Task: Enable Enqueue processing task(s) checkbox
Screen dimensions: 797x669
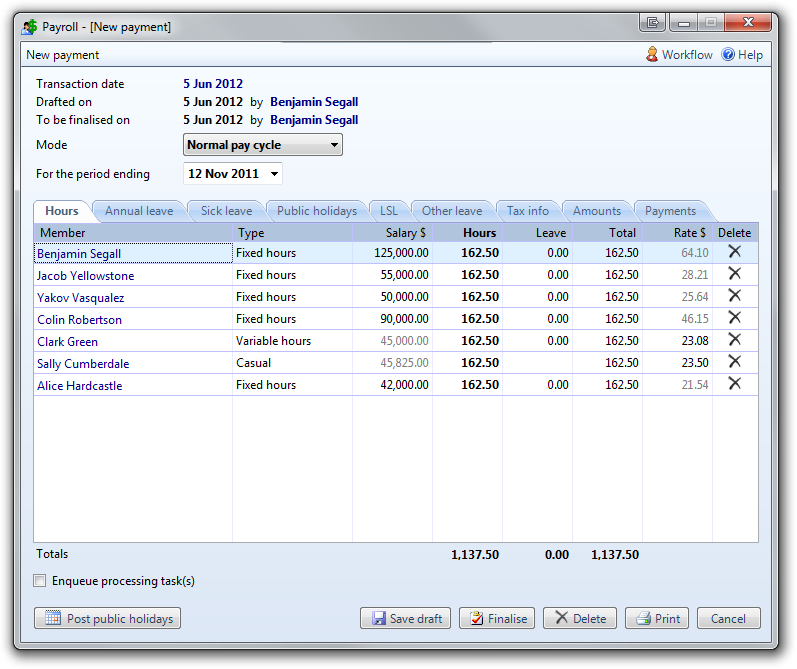Action: (x=40, y=581)
